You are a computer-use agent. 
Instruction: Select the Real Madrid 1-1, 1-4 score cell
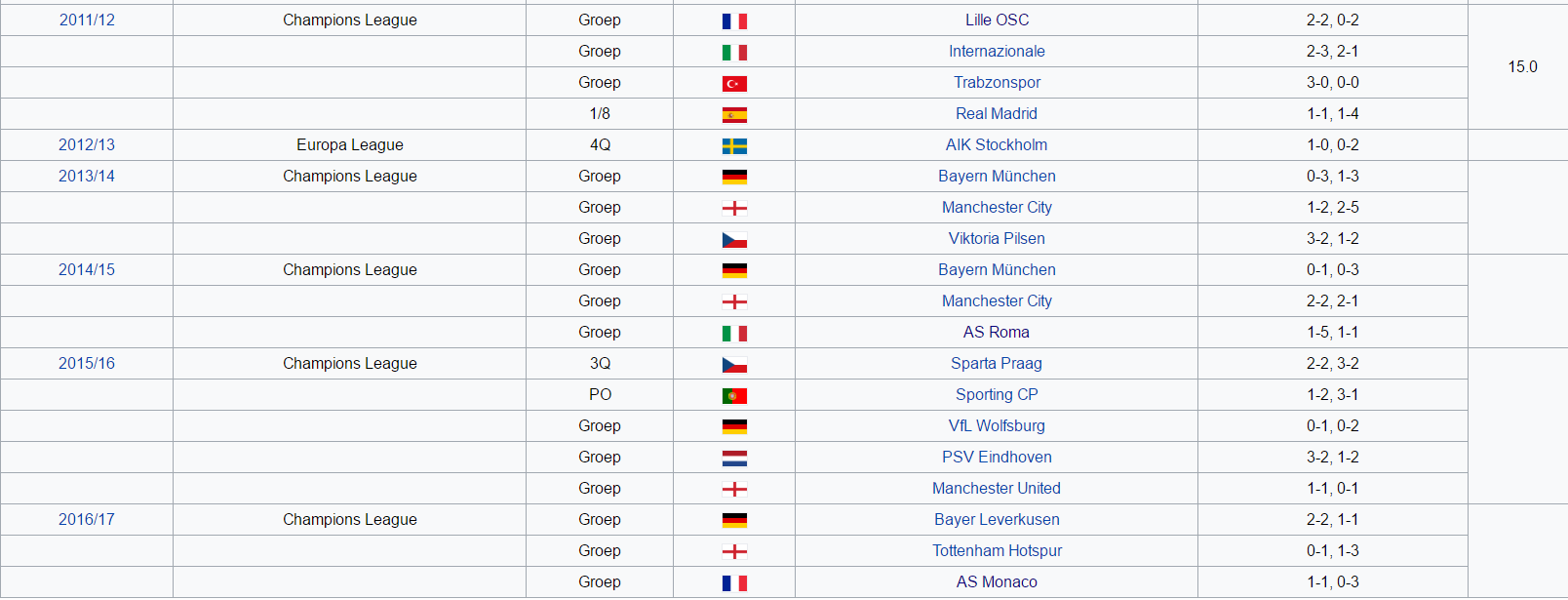pos(1333,114)
